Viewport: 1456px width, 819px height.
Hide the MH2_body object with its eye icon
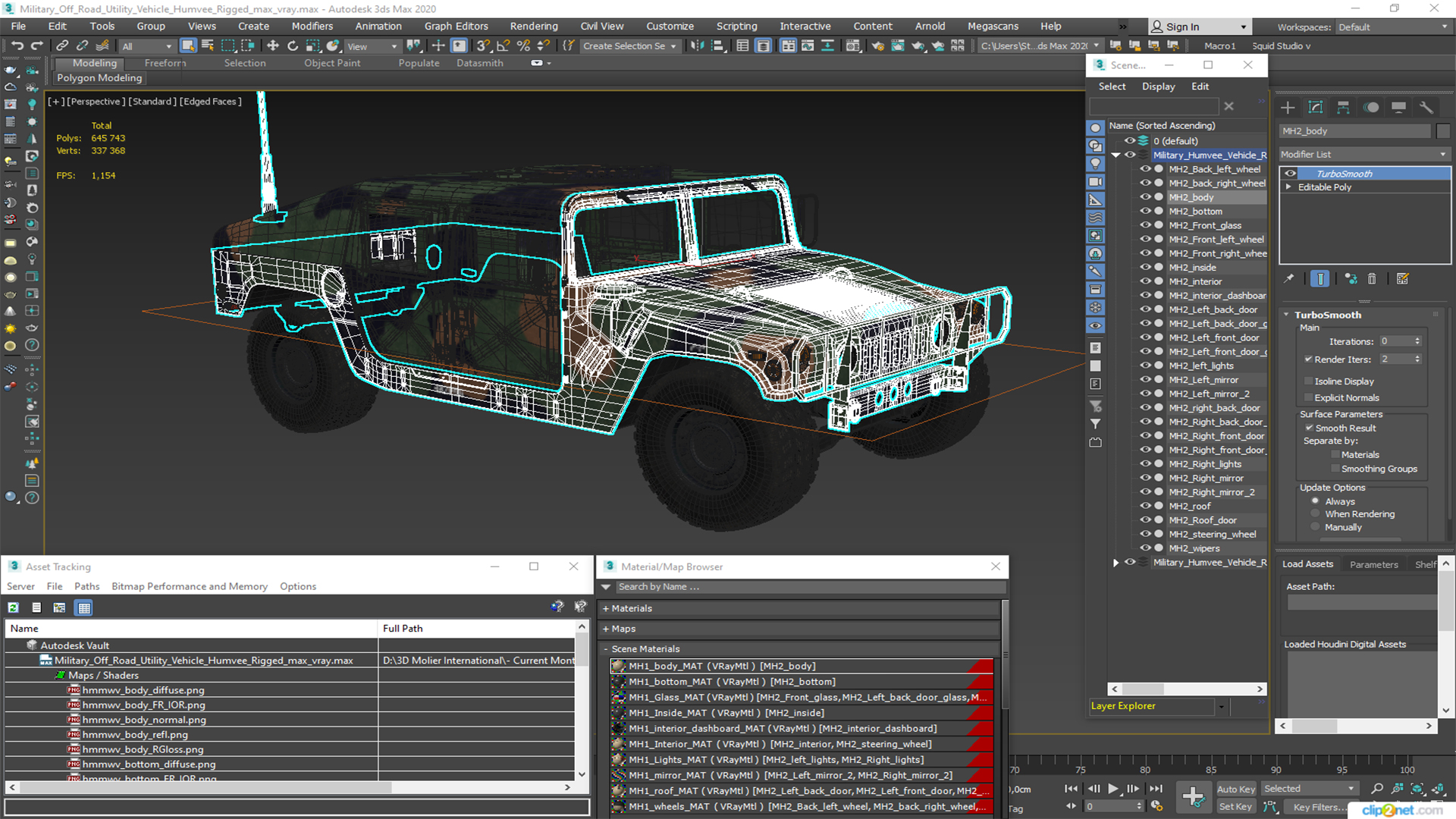coord(1145,197)
